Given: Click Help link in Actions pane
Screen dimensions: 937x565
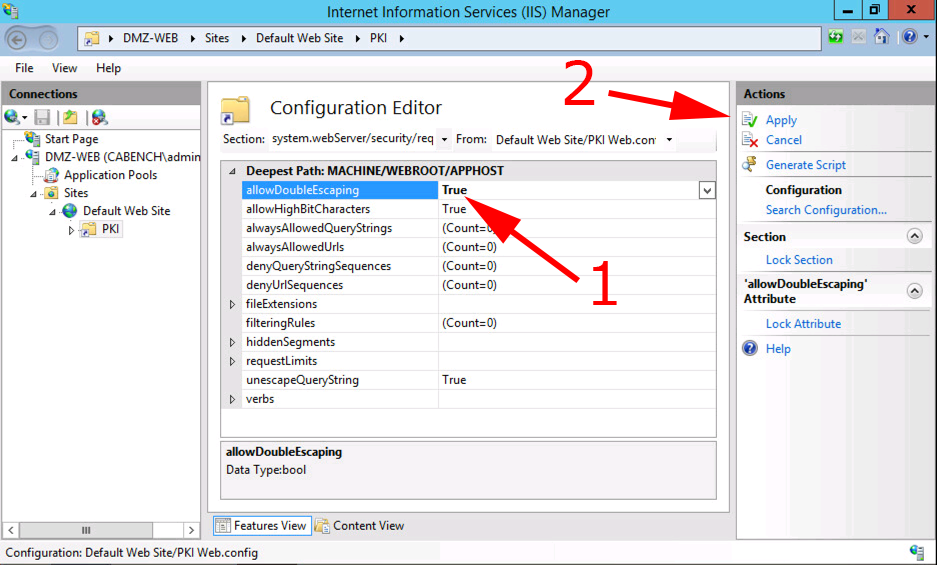Looking at the screenshot, I should coord(778,349).
